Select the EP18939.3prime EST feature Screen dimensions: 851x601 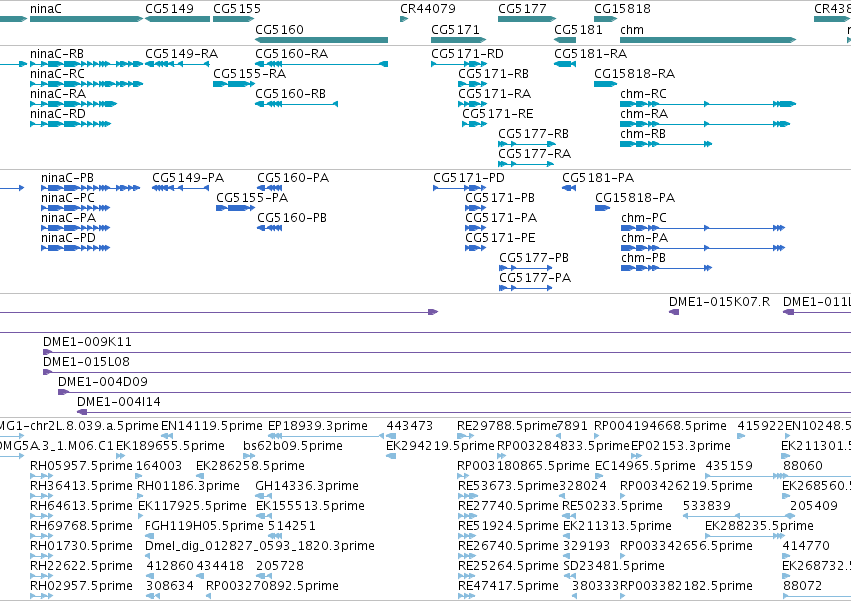[326, 436]
